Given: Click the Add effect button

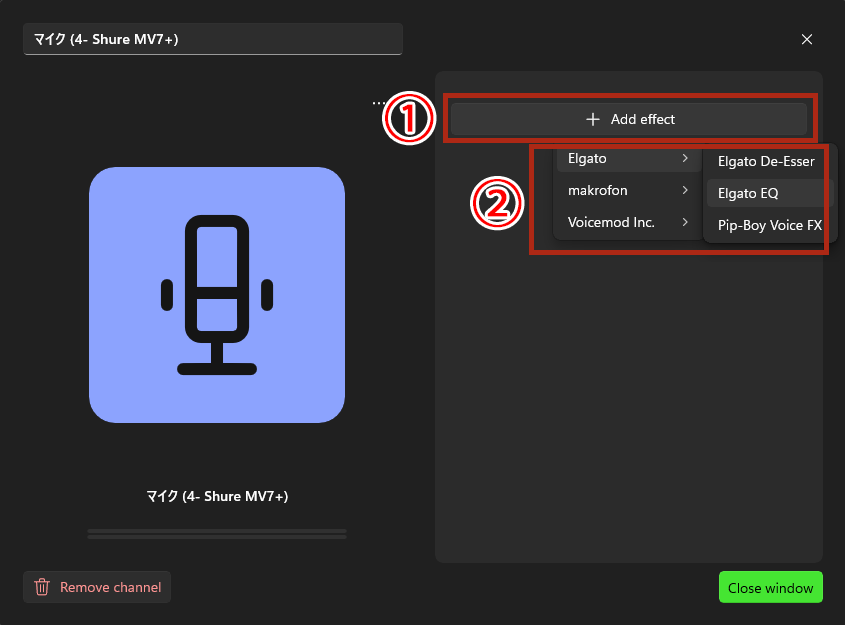Looking at the screenshot, I should coord(629,119).
